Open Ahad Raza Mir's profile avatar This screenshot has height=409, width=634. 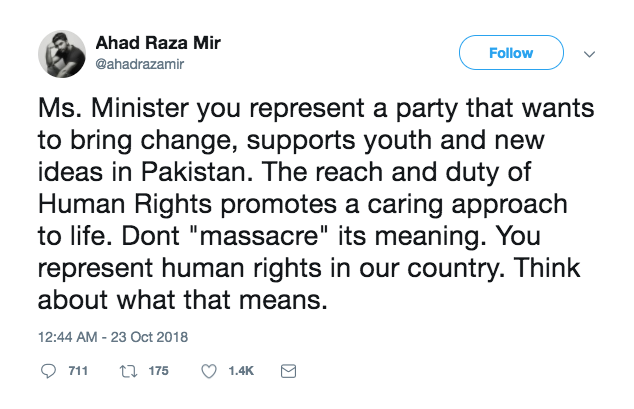[x=62, y=54]
